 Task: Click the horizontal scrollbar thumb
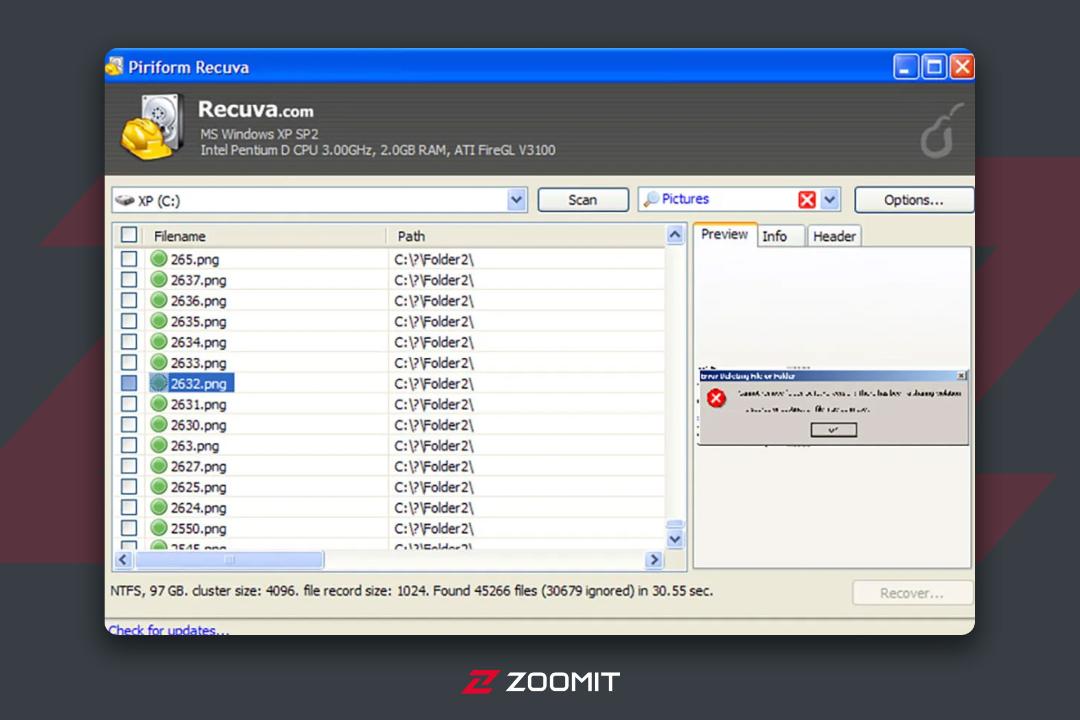click(229, 559)
